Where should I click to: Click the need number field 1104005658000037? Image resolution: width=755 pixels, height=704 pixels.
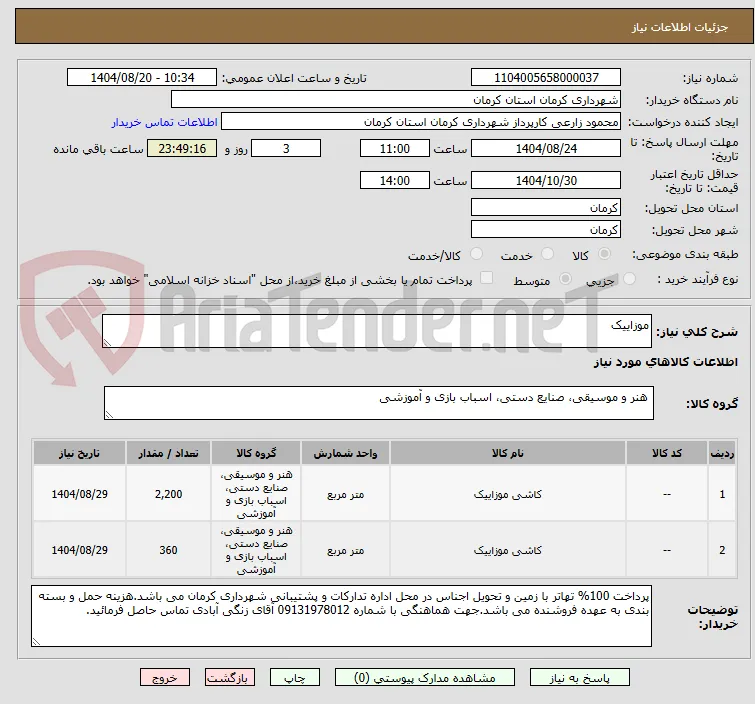click(546, 78)
